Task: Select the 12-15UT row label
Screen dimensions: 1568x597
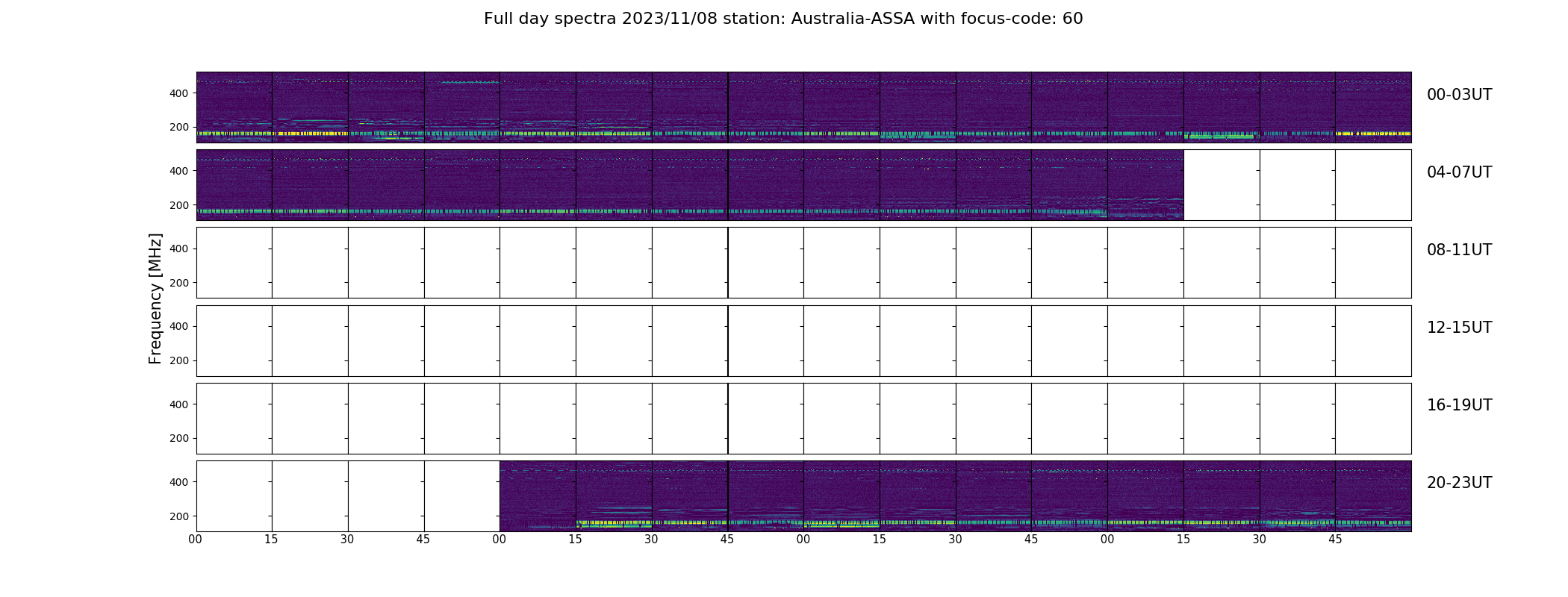Action: tap(1459, 328)
